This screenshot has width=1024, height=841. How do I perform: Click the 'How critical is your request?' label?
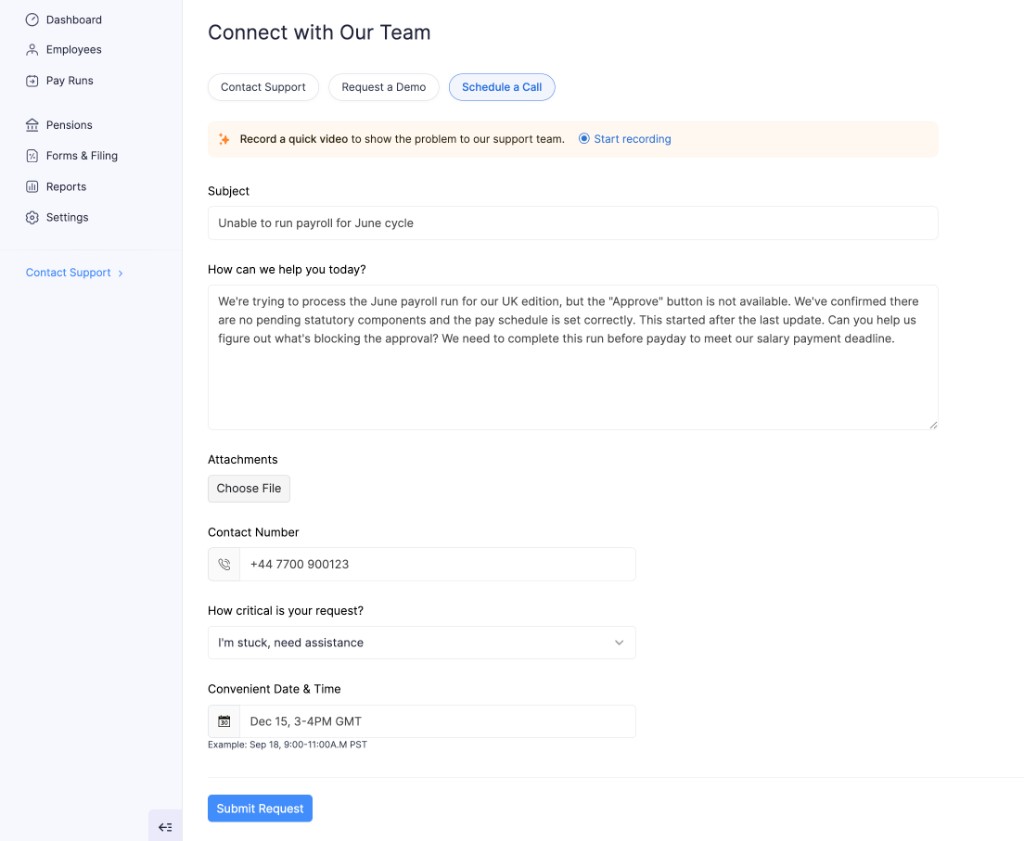(x=285, y=611)
